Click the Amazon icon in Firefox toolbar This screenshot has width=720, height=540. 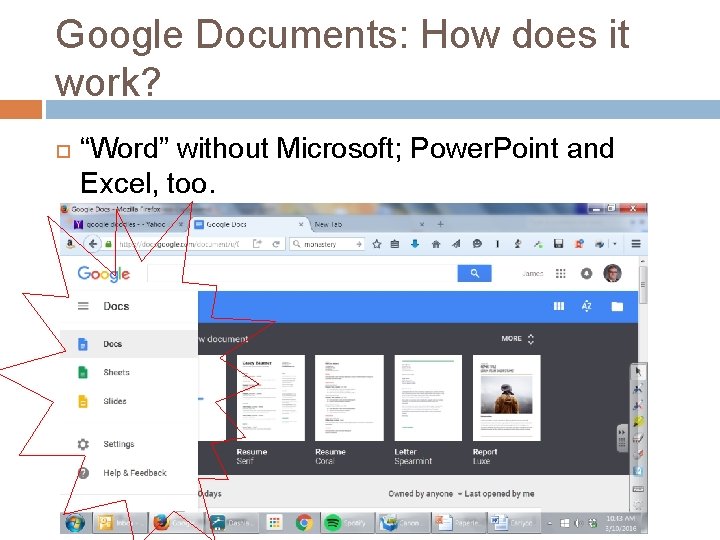(x=70, y=244)
